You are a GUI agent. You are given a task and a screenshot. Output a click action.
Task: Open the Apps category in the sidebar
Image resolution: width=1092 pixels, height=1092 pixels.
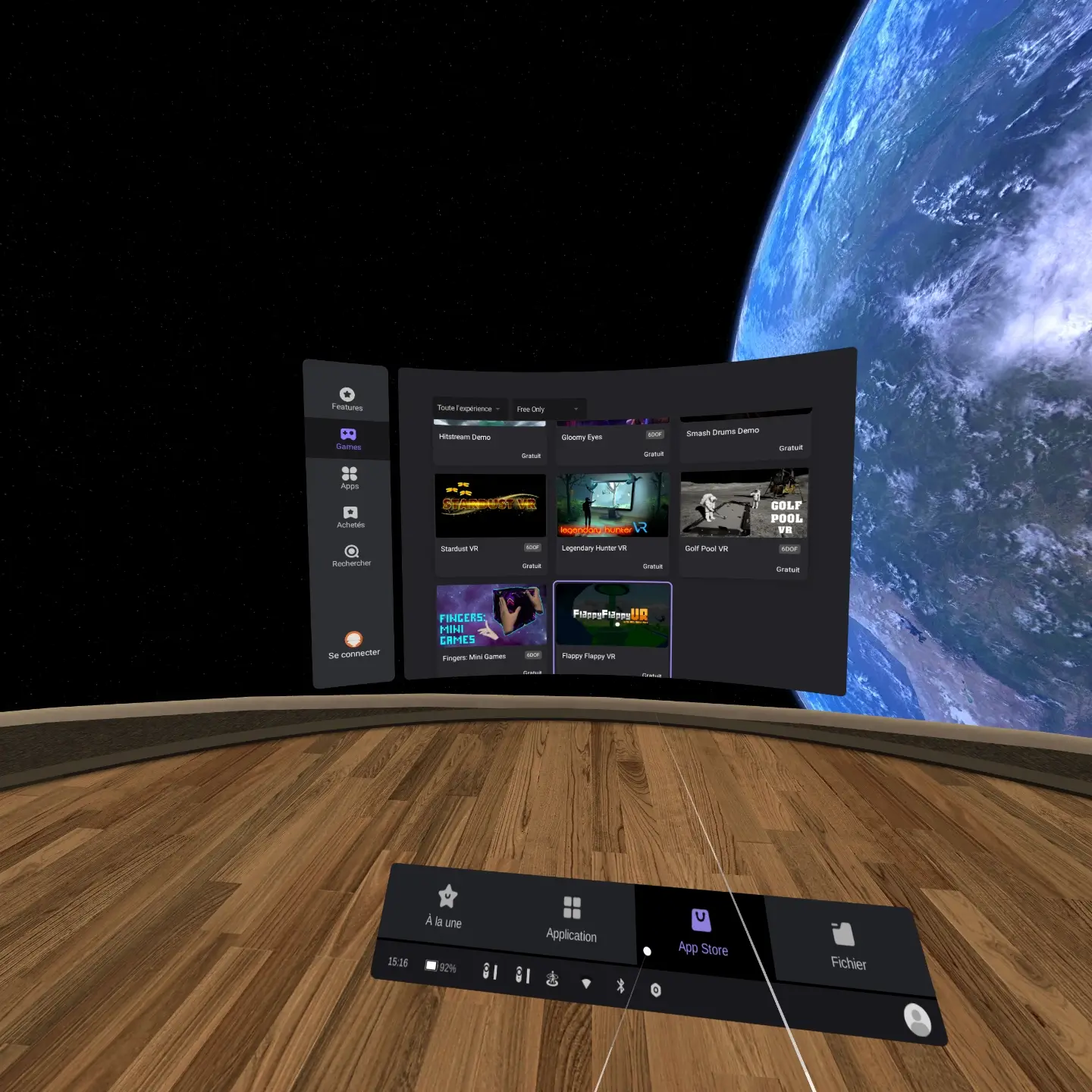coord(350,478)
